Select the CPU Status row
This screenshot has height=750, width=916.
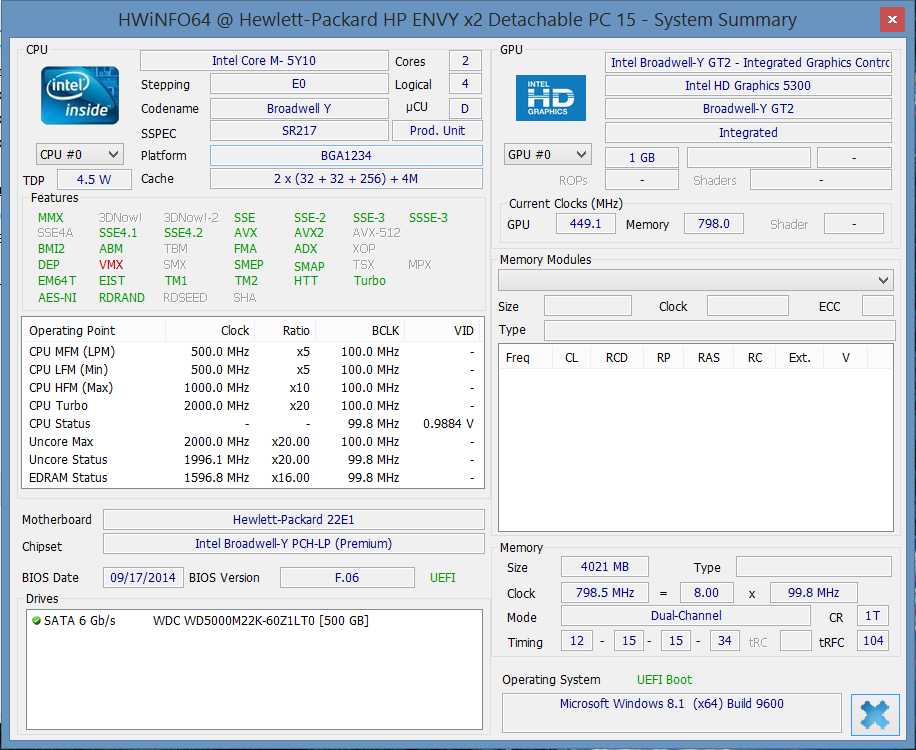tap(252, 423)
